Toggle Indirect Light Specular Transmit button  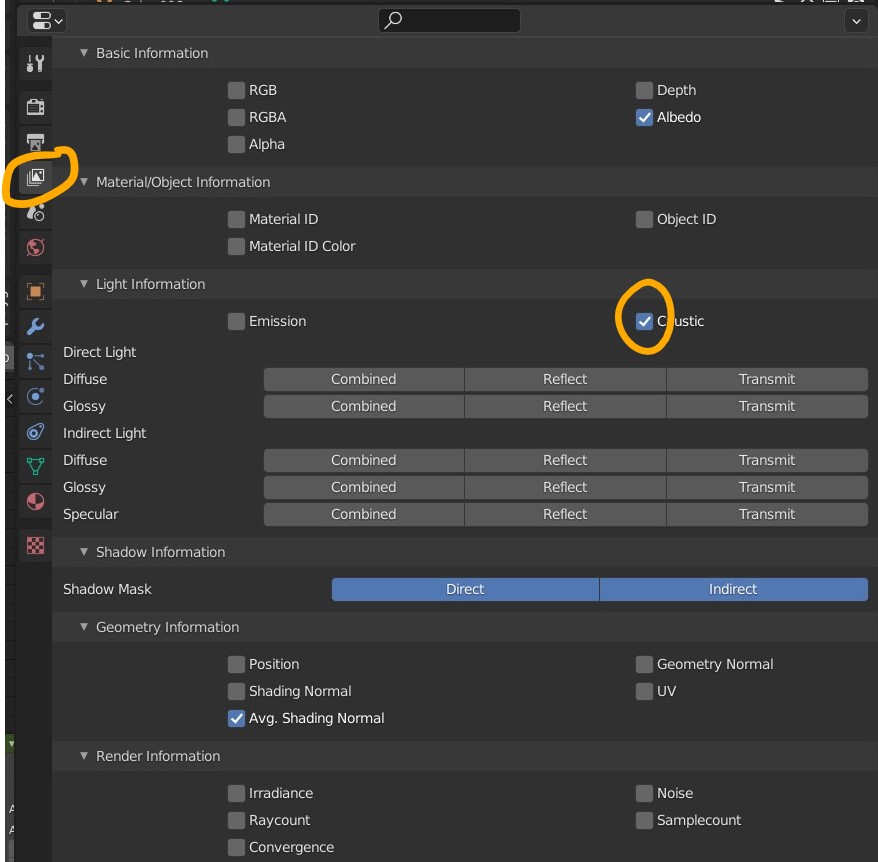[767, 515]
